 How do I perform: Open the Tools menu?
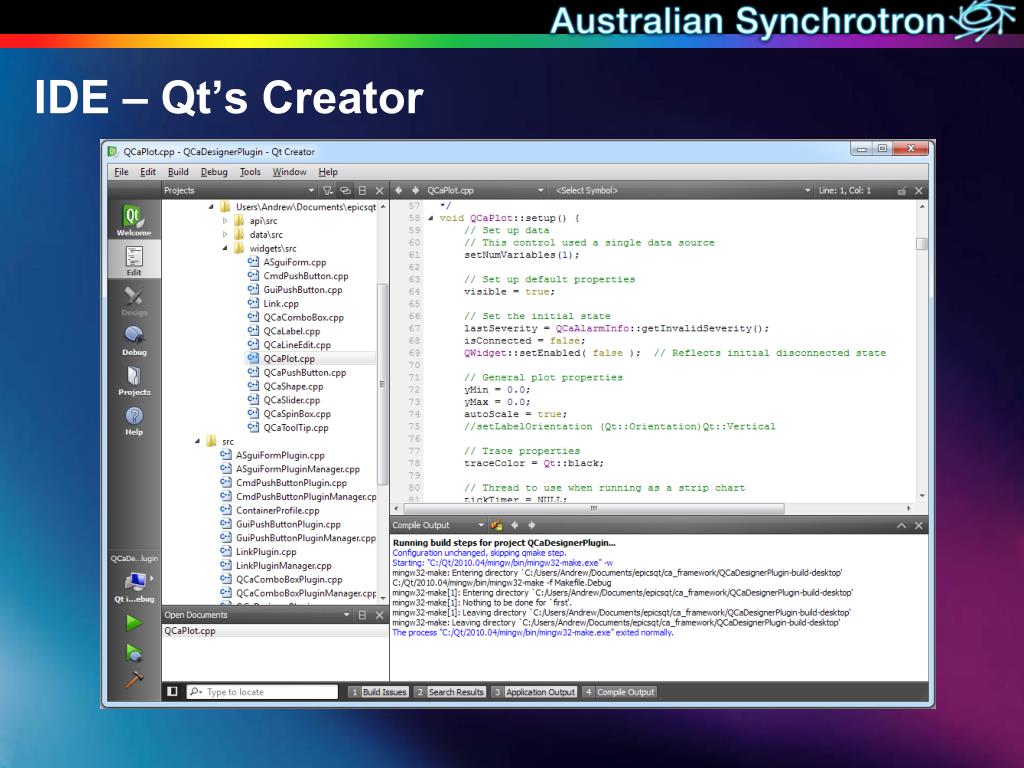[x=250, y=172]
